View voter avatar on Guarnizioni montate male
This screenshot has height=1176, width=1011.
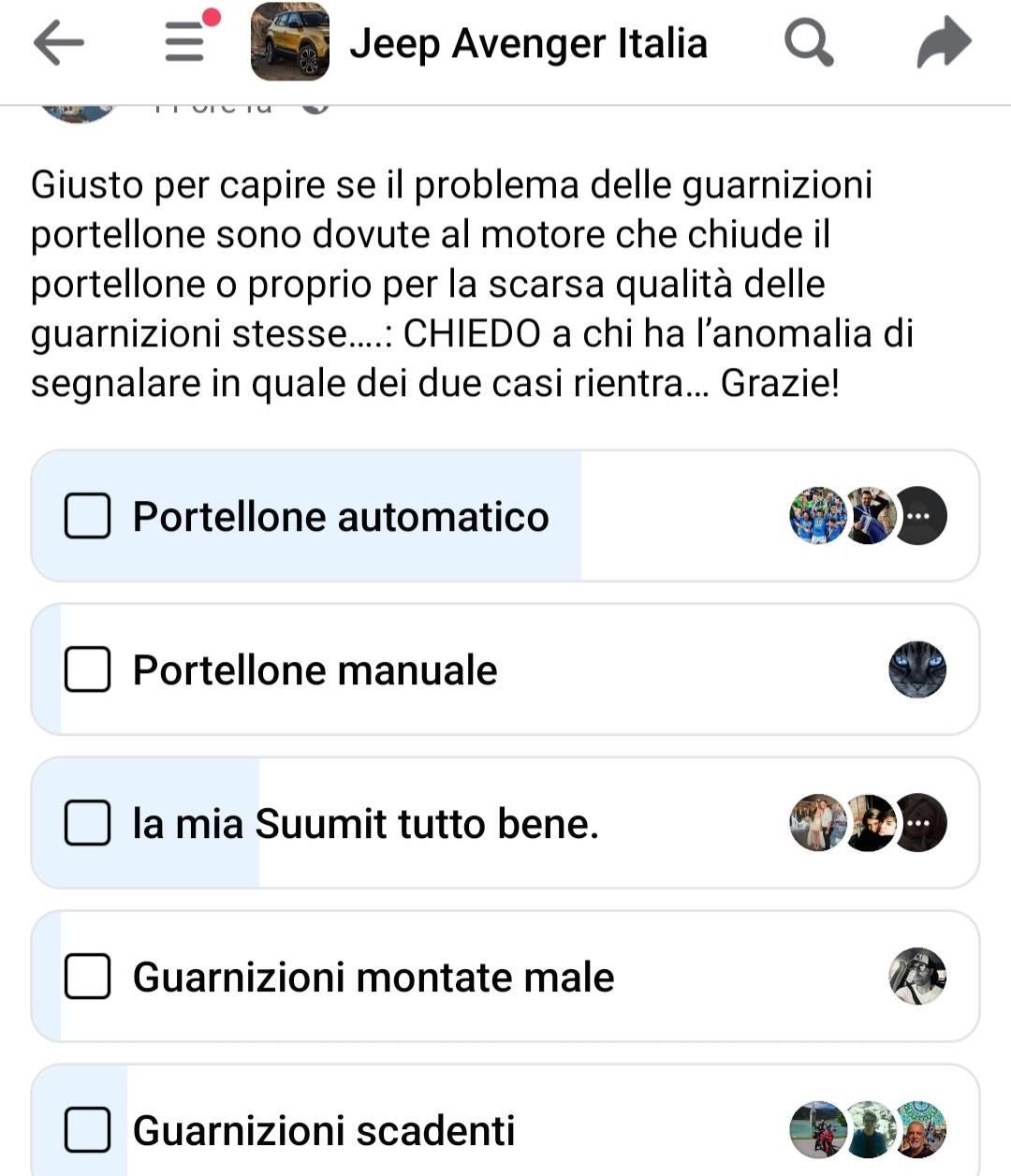click(917, 977)
